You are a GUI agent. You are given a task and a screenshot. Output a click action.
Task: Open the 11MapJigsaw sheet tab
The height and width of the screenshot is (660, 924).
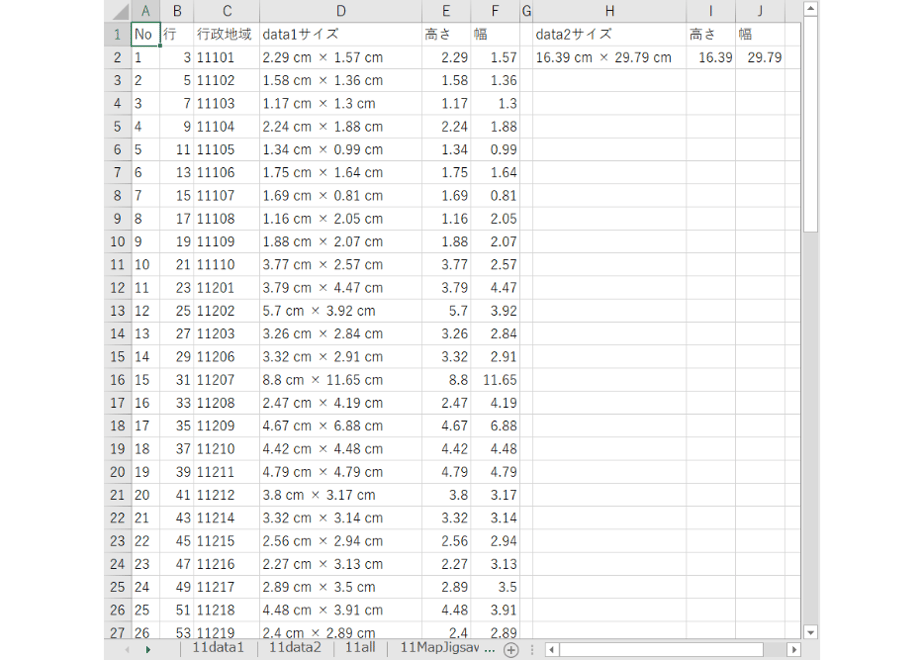(447, 648)
